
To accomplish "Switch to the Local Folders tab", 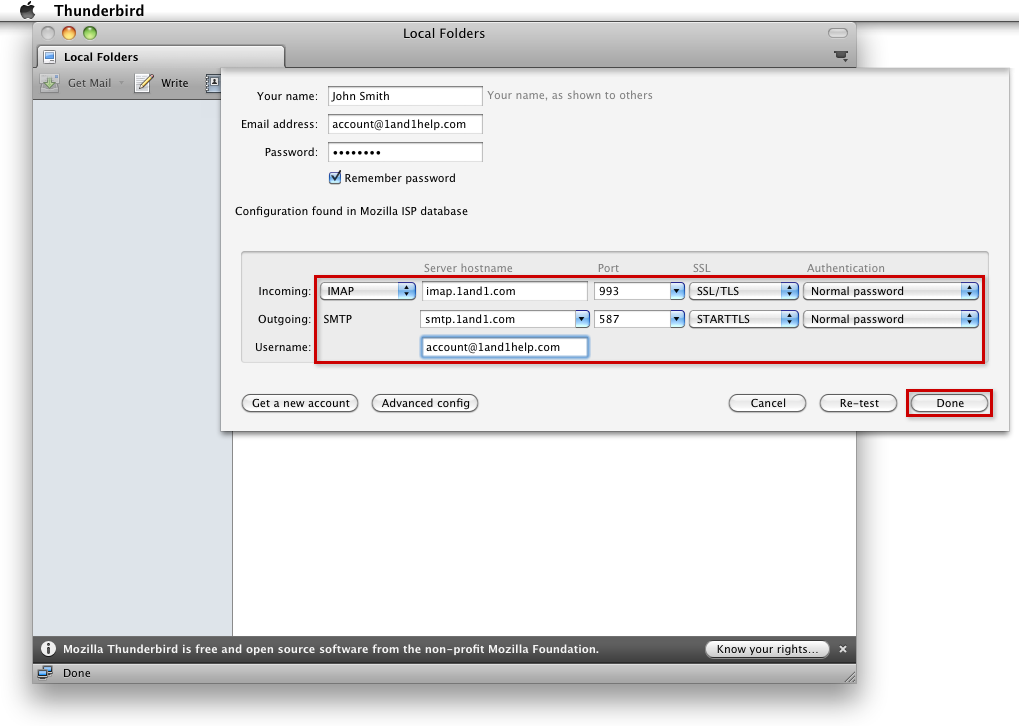I will click(x=161, y=57).
